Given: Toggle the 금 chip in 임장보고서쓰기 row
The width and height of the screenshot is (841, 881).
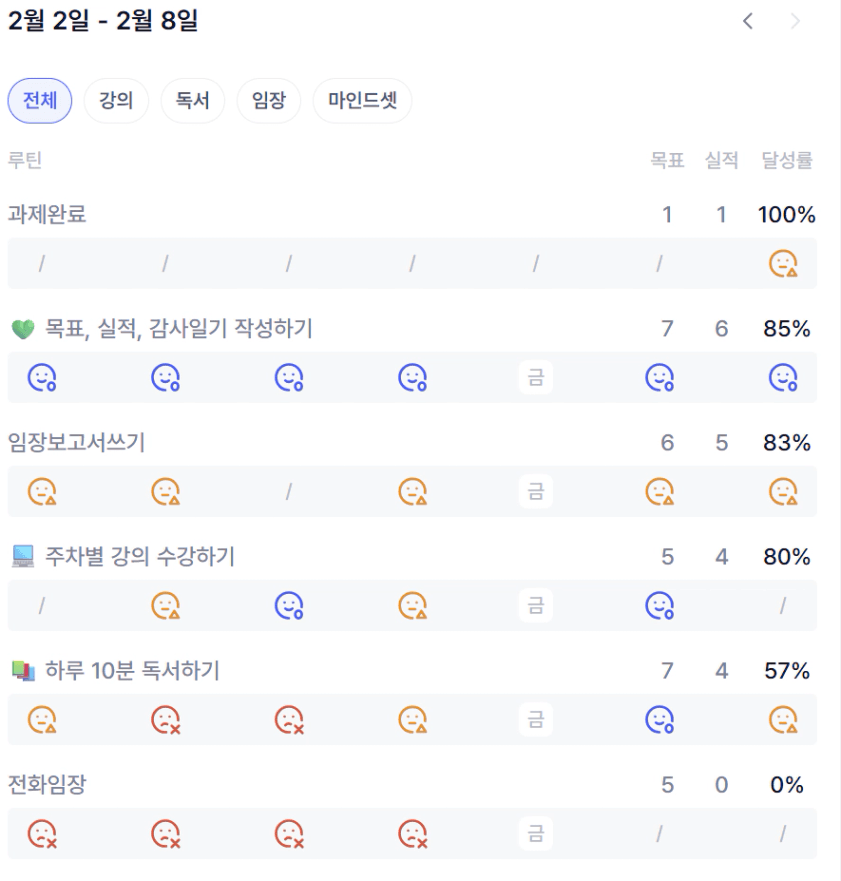Looking at the screenshot, I should 535,491.
